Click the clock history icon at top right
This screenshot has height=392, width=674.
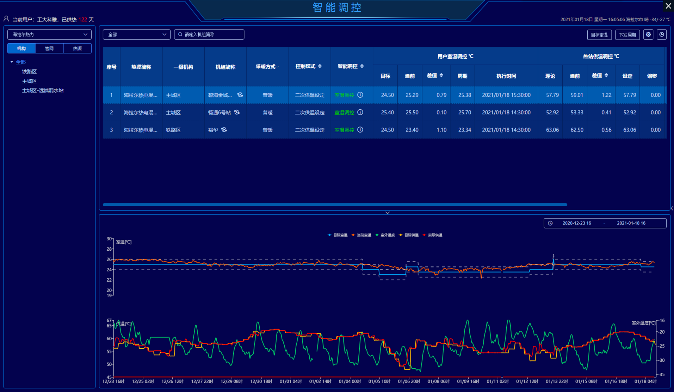point(662,35)
